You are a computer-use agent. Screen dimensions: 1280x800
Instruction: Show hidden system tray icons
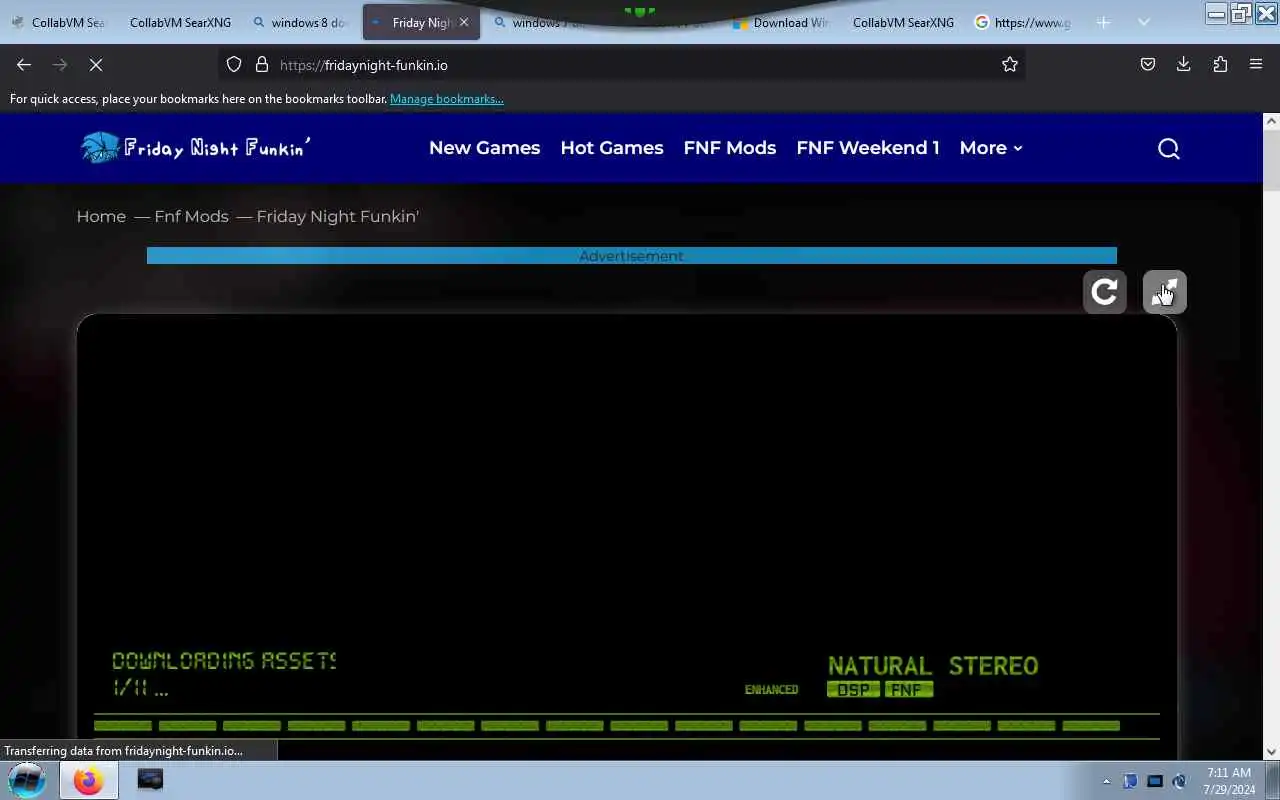pos(1106,781)
